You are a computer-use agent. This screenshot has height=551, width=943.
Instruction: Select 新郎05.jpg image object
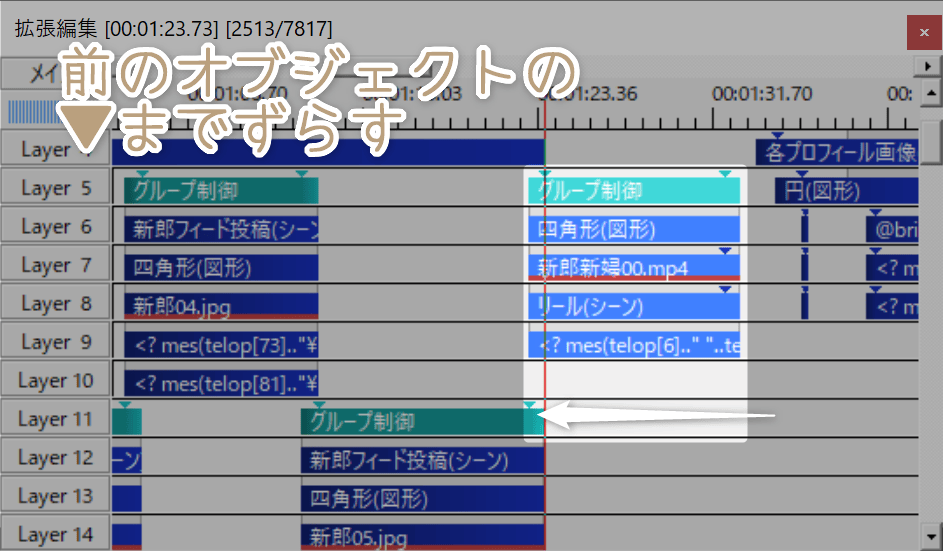pyautogui.click(x=423, y=537)
